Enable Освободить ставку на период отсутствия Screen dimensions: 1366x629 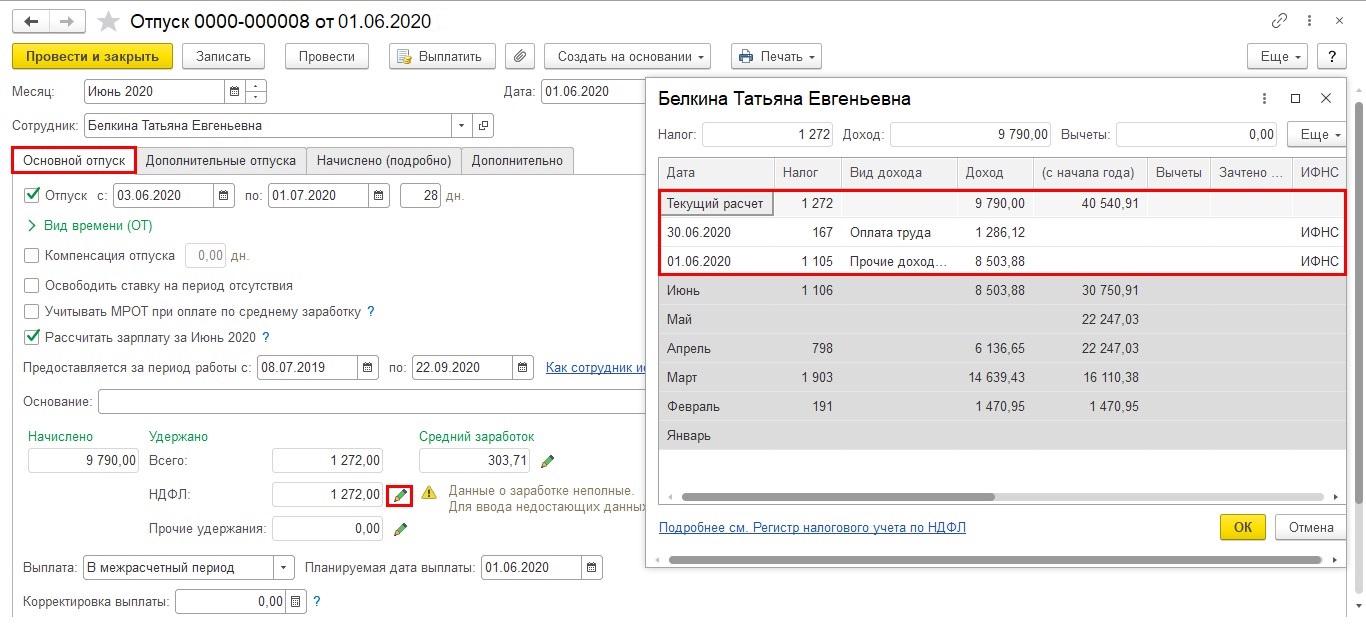31,285
